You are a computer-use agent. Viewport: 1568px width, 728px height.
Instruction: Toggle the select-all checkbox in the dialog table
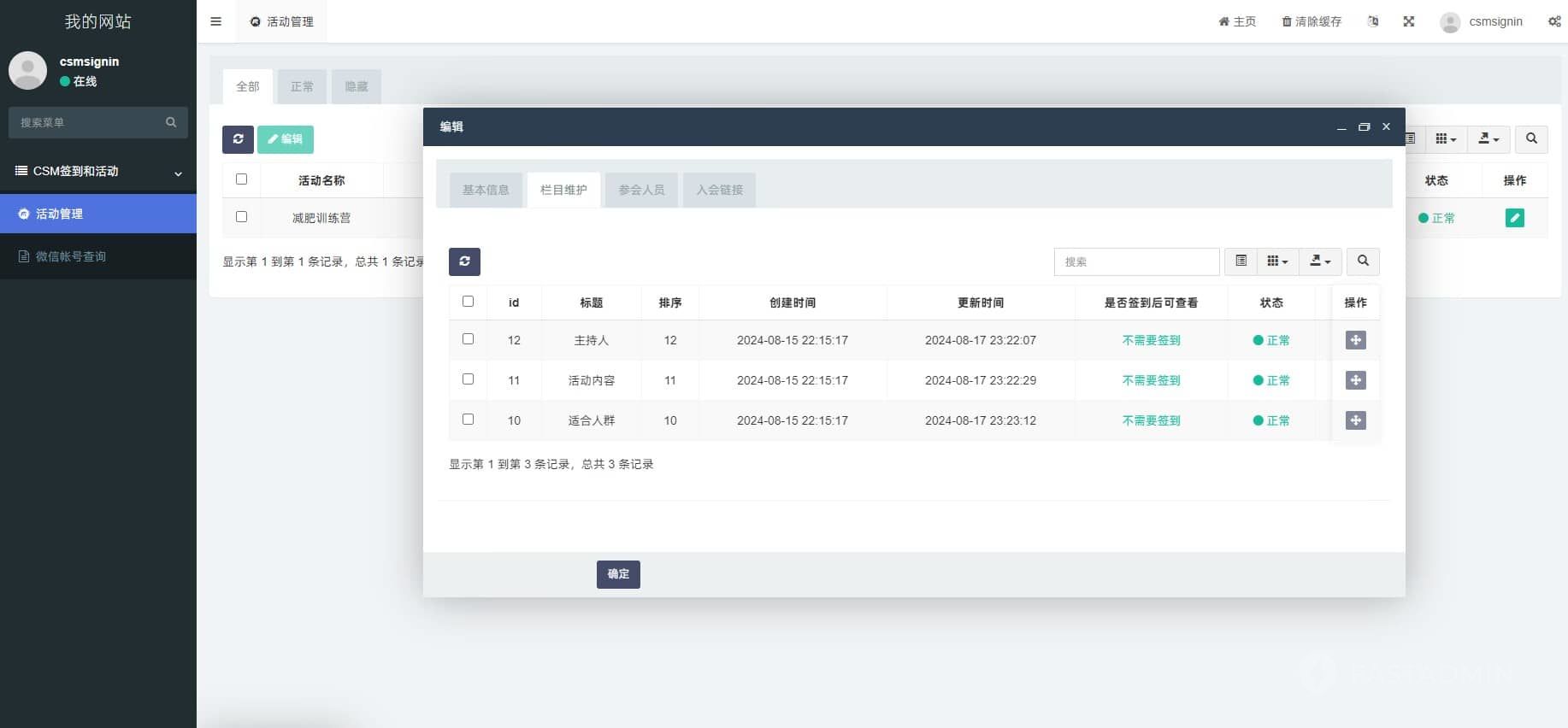coord(468,302)
